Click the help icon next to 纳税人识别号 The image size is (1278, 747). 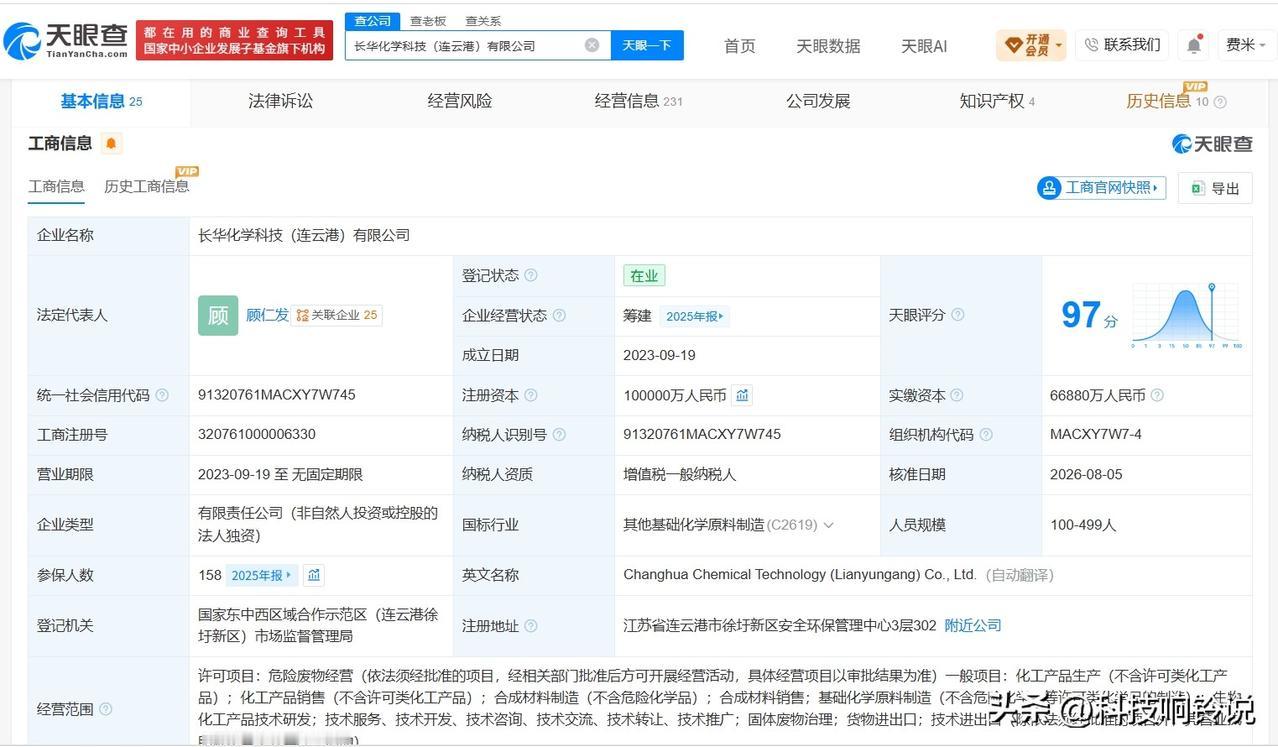pos(559,434)
